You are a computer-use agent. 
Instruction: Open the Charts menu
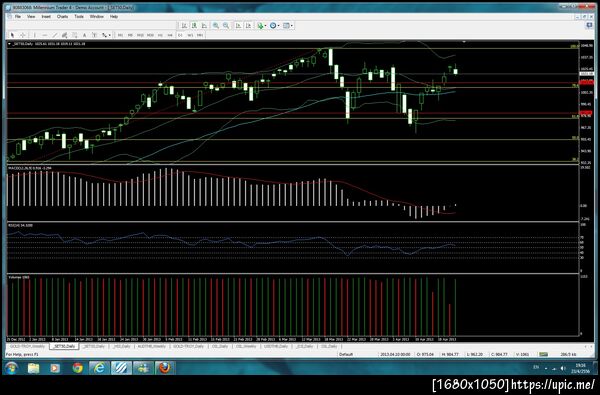tap(62, 17)
